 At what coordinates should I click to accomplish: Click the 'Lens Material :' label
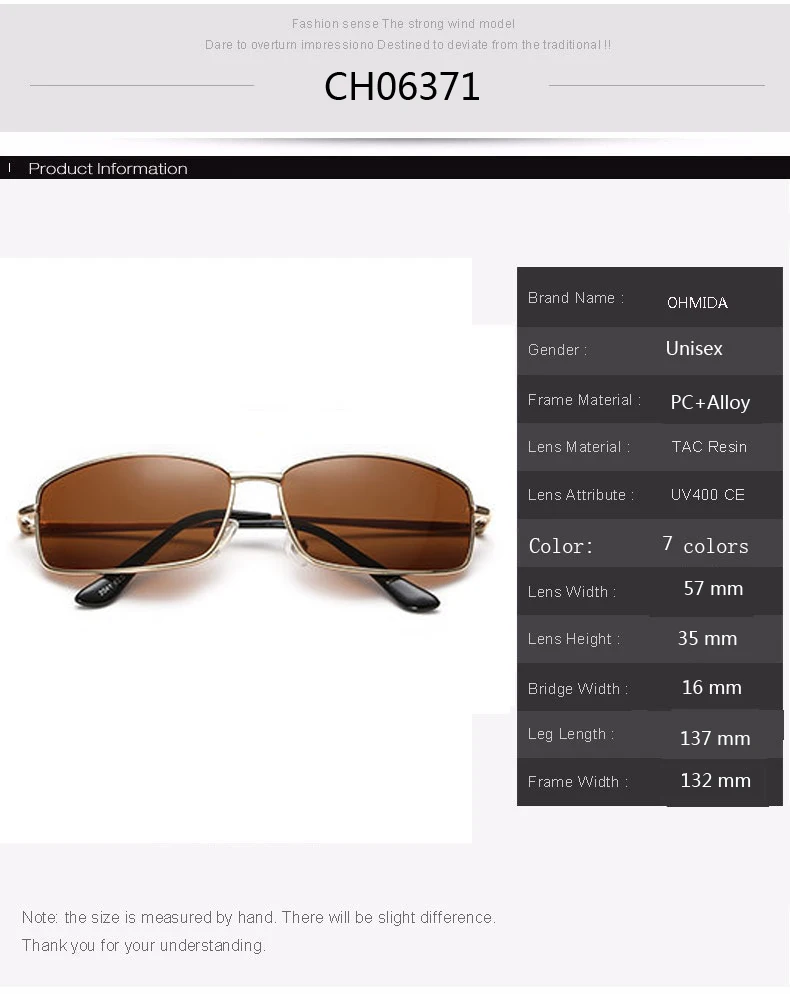(x=579, y=447)
